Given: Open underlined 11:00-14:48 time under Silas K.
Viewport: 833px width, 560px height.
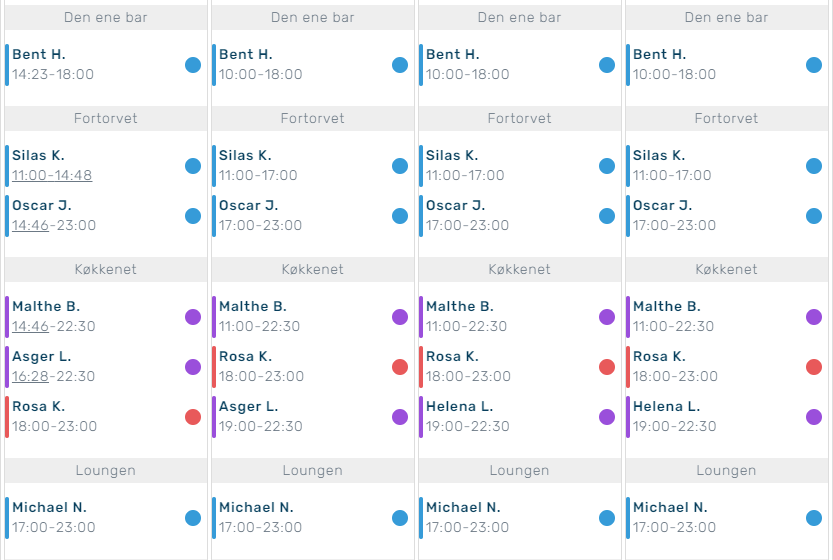Looking at the screenshot, I should (52, 176).
